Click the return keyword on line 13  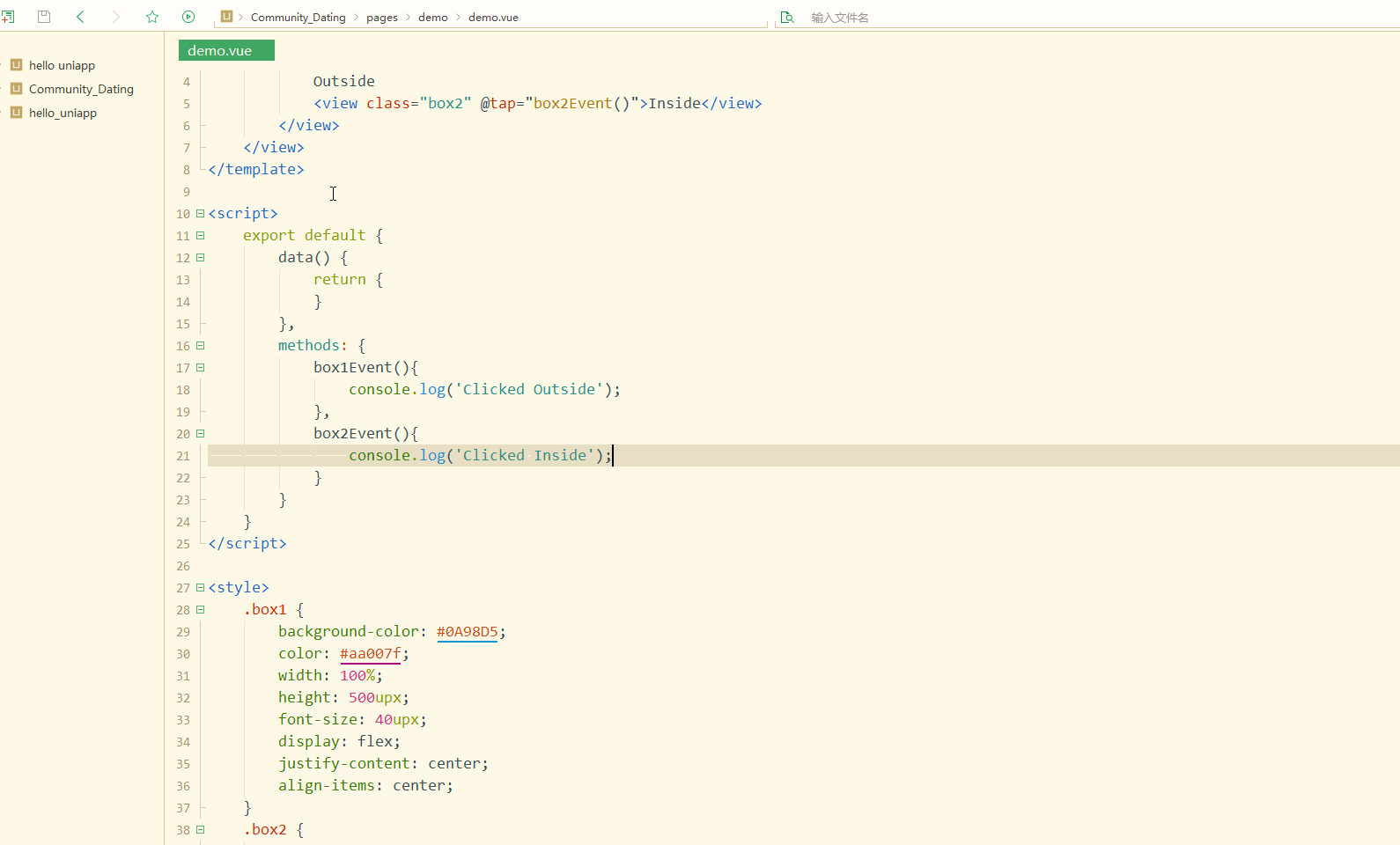(x=340, y=279)
